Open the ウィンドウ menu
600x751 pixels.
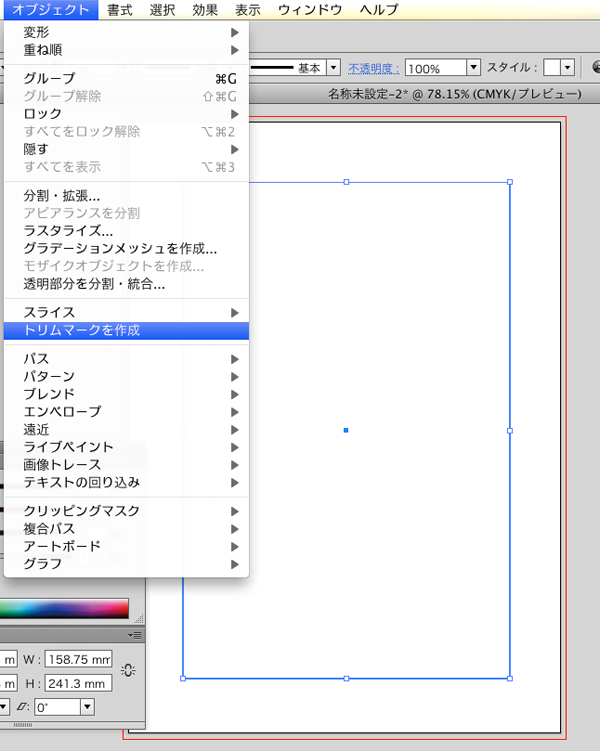310,10
